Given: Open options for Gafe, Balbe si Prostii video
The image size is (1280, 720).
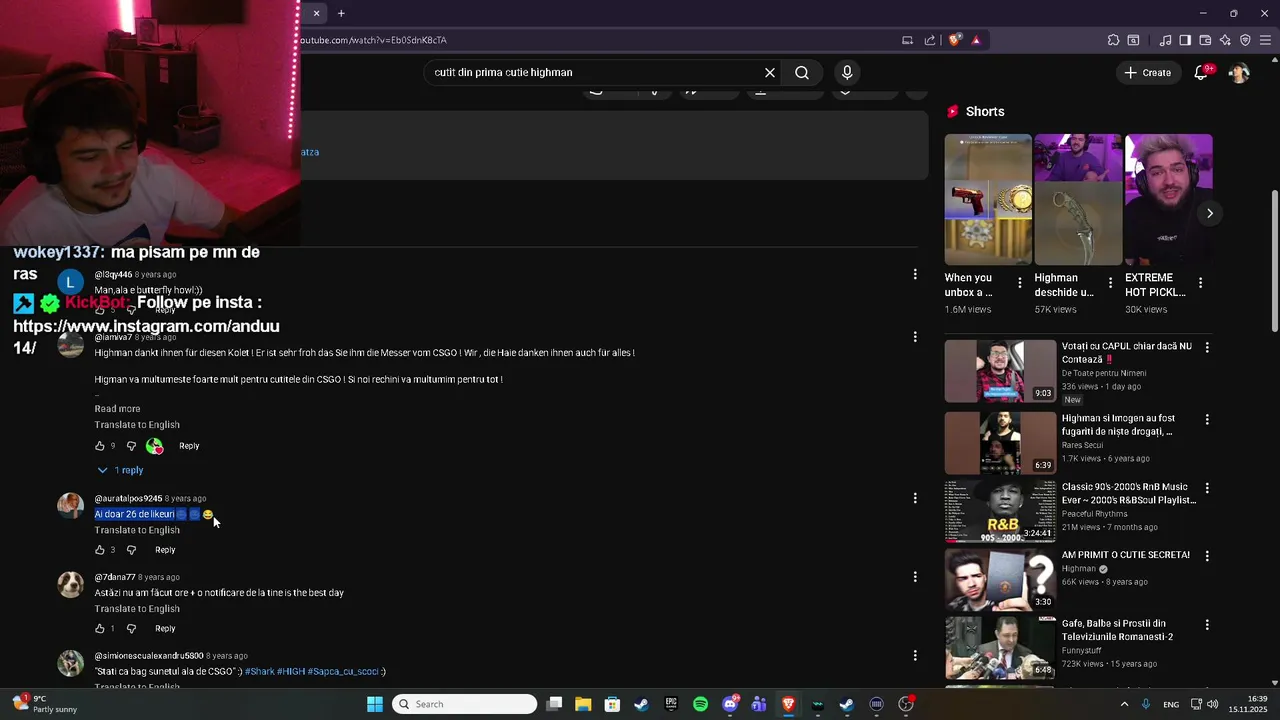Looking at the screenshot, I should (1207, 625).
